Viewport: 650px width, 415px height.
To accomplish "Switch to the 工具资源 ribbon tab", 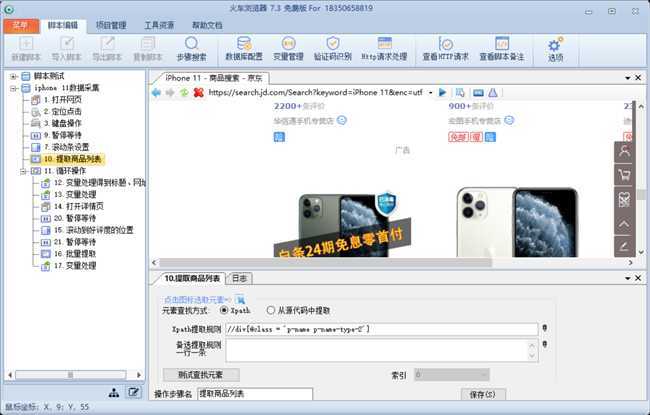I will [159, 25].
